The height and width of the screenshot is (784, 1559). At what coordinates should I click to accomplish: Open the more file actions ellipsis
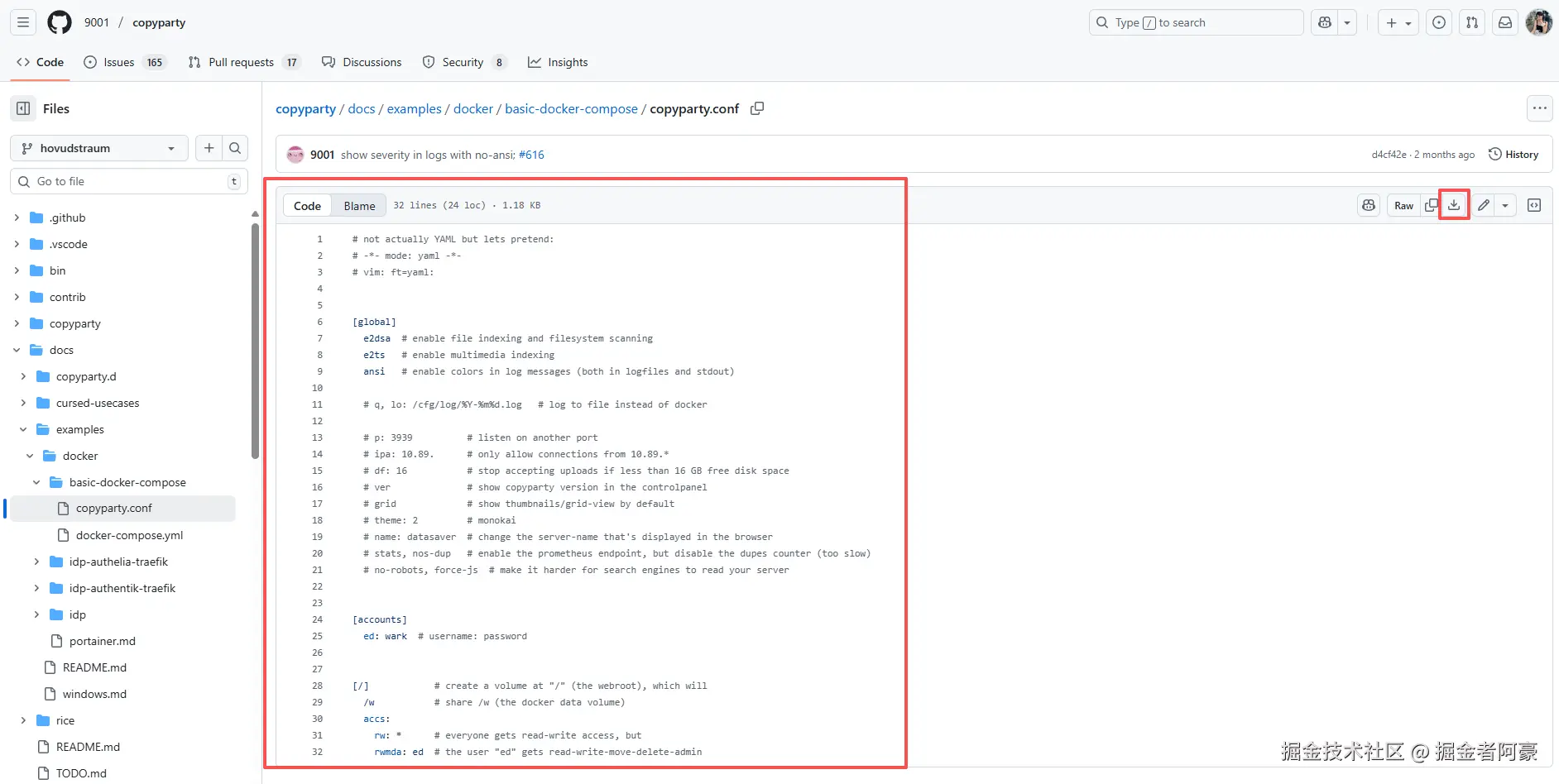[1539, 108]
